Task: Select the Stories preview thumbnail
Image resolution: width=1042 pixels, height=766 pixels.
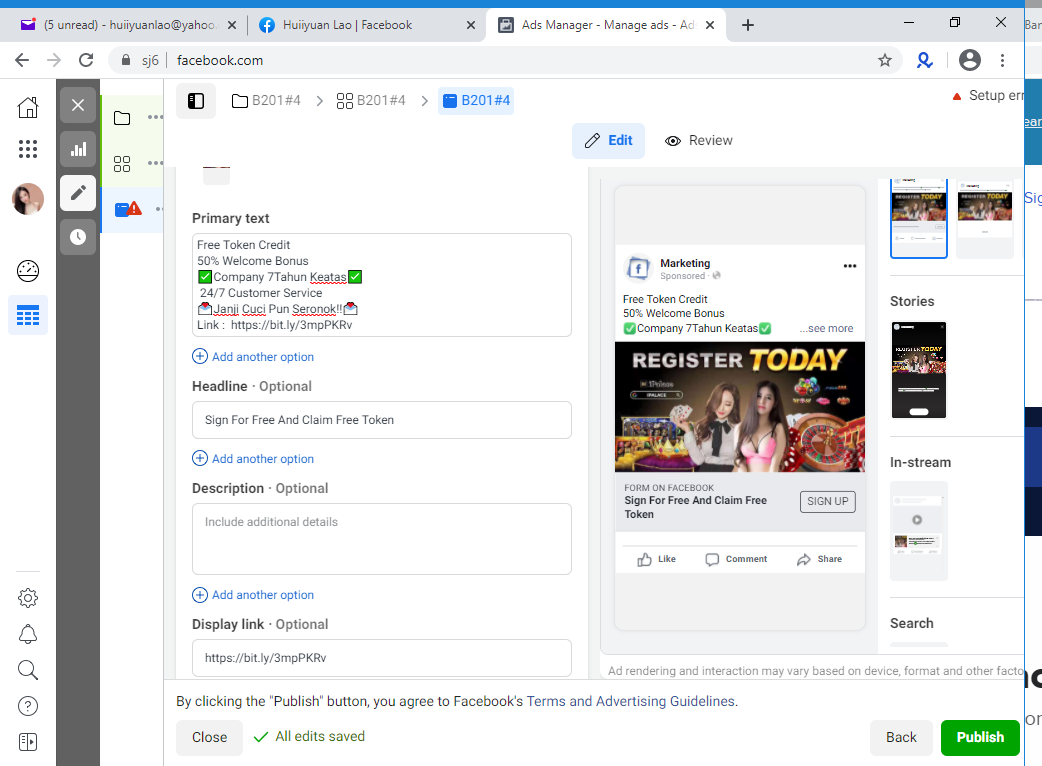Action: [918, 370]
